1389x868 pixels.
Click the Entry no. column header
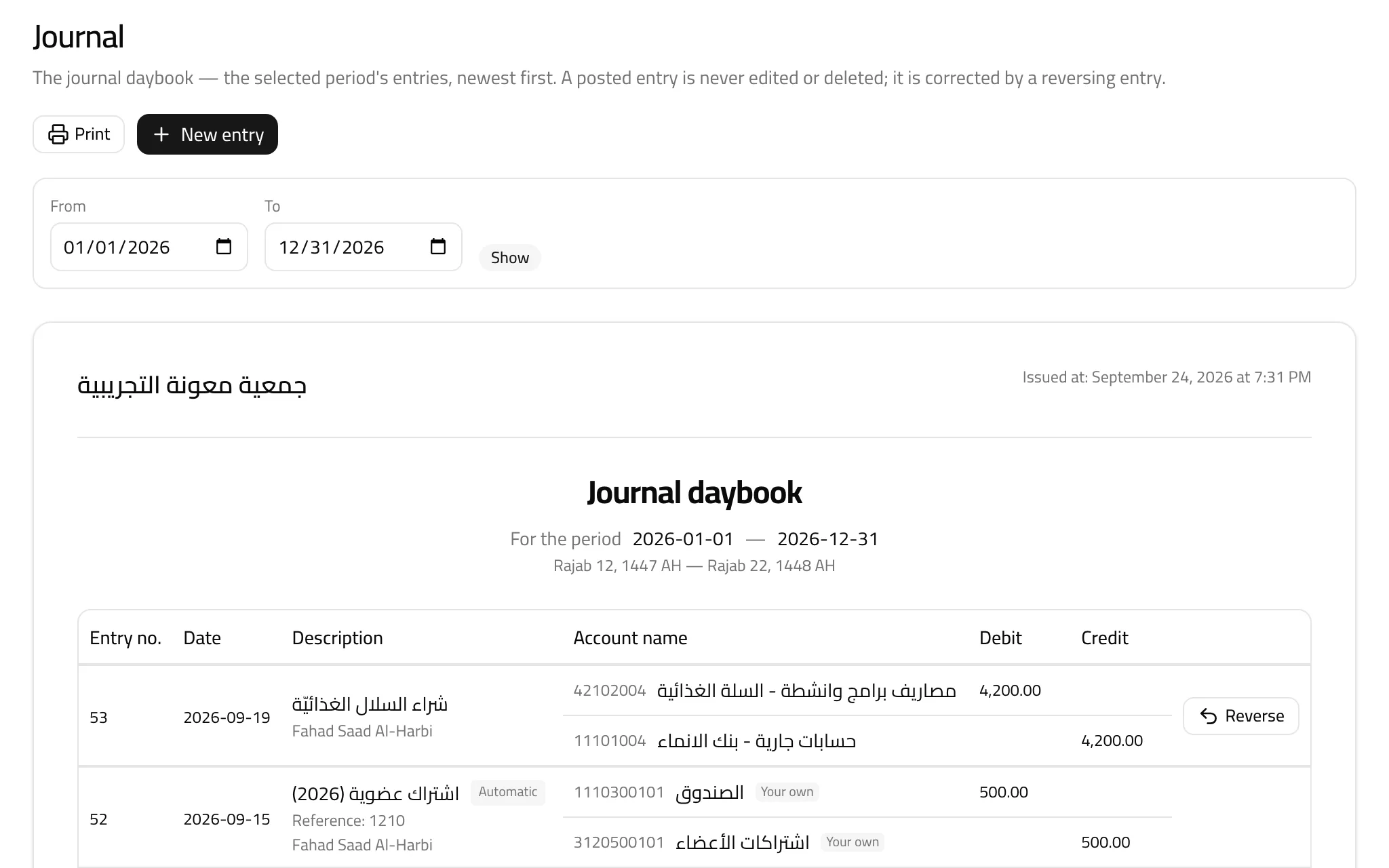pos(125,638)
